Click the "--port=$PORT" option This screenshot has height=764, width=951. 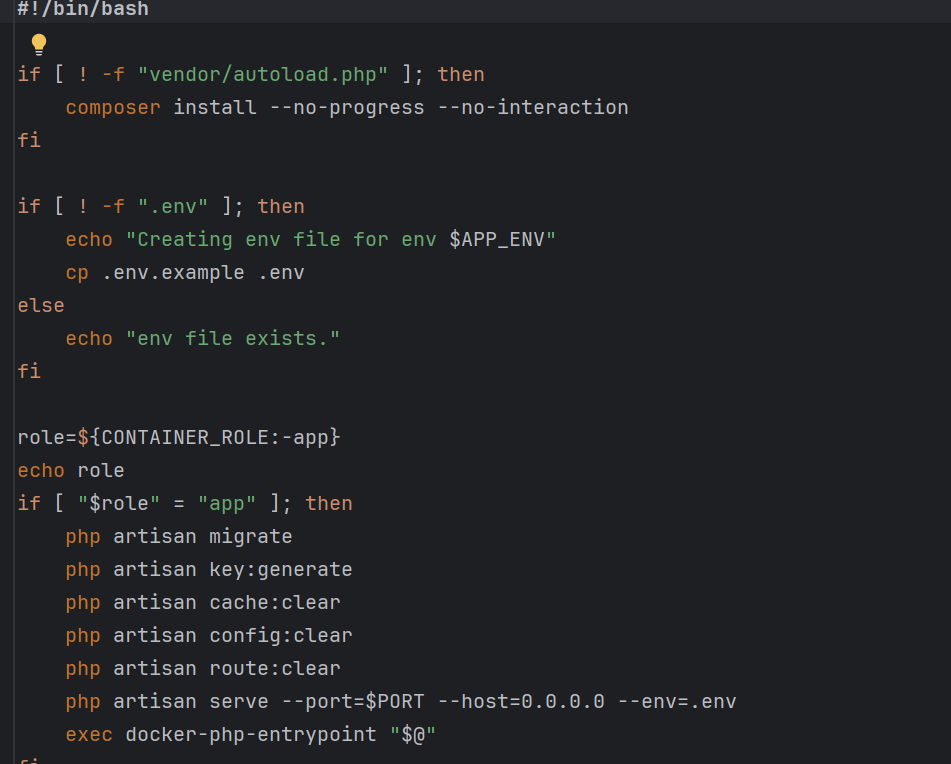coord(353,702)
